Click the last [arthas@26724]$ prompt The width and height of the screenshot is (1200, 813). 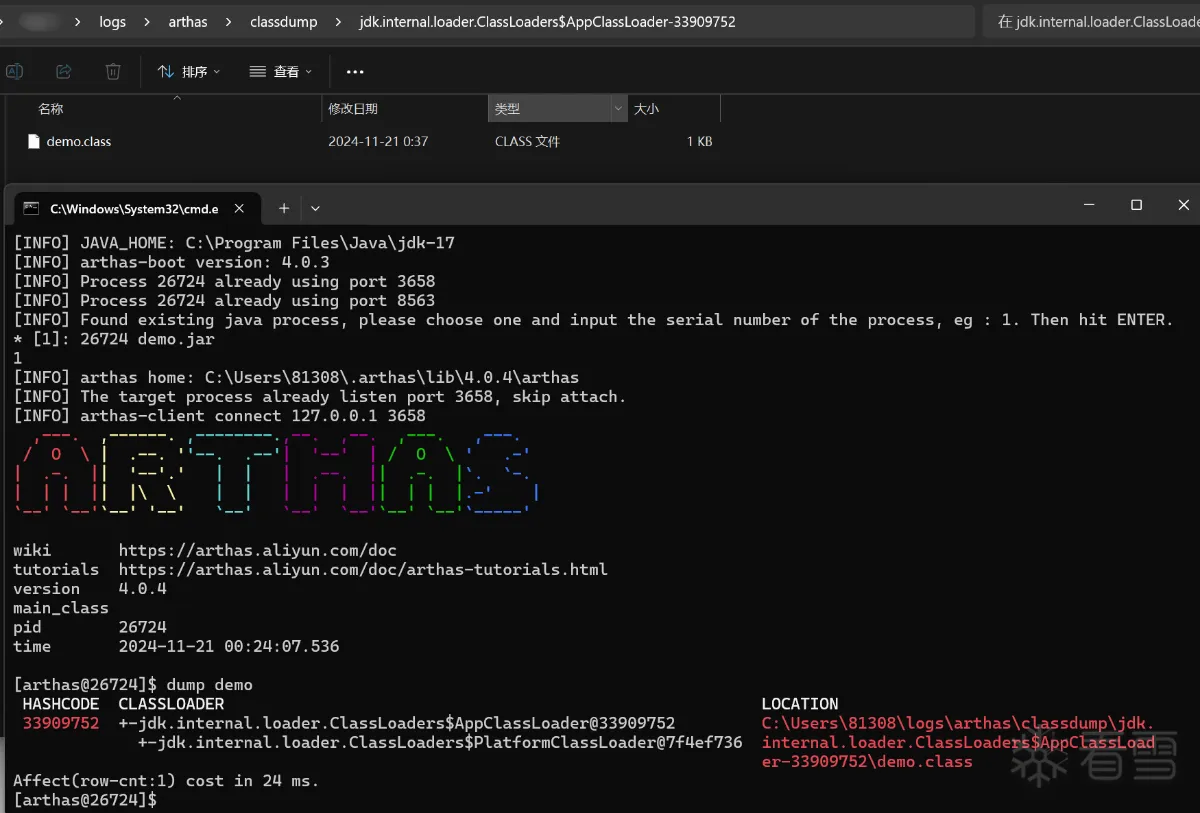click(x=85, y=800)
